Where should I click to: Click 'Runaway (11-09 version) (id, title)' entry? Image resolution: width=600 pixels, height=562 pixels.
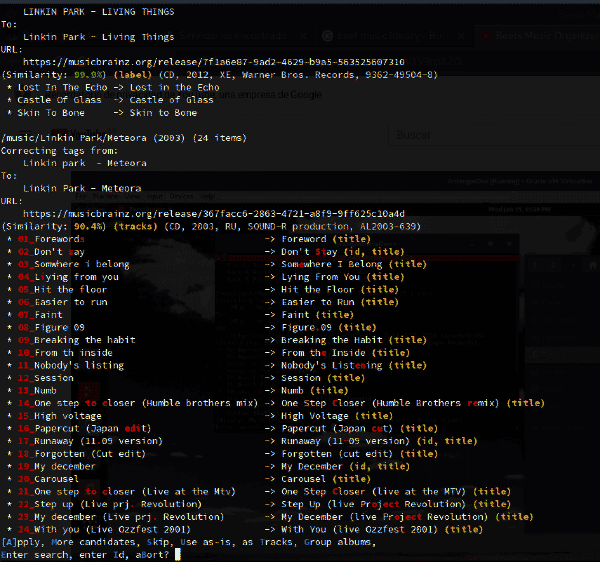[x=379, y=441]
